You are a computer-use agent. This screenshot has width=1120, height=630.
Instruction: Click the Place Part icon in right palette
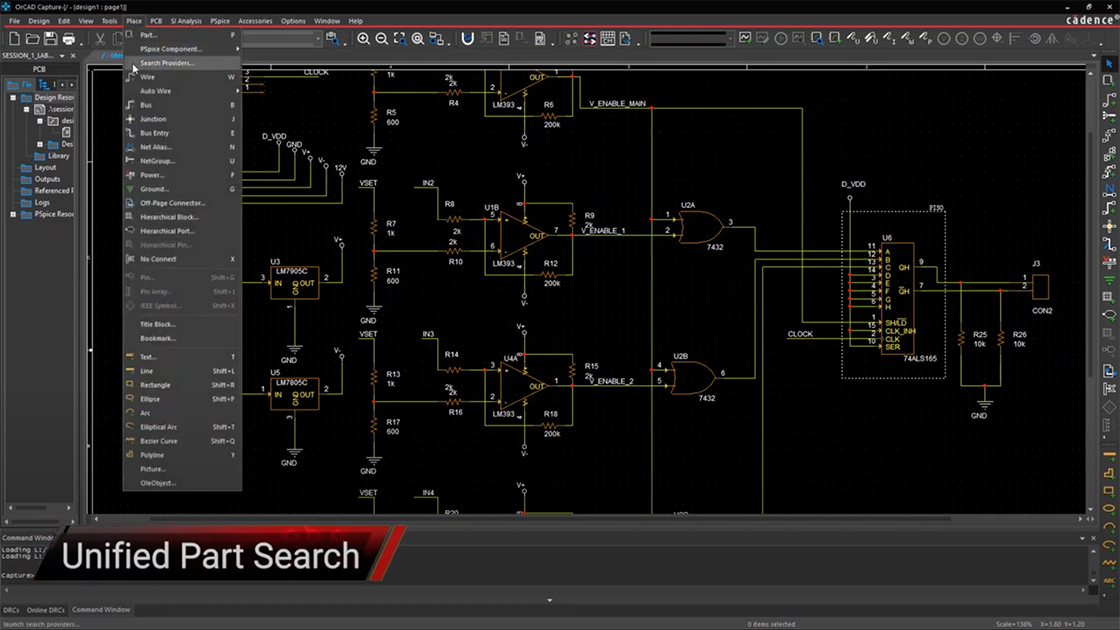pyautogui.click(x=1109, y=81)
